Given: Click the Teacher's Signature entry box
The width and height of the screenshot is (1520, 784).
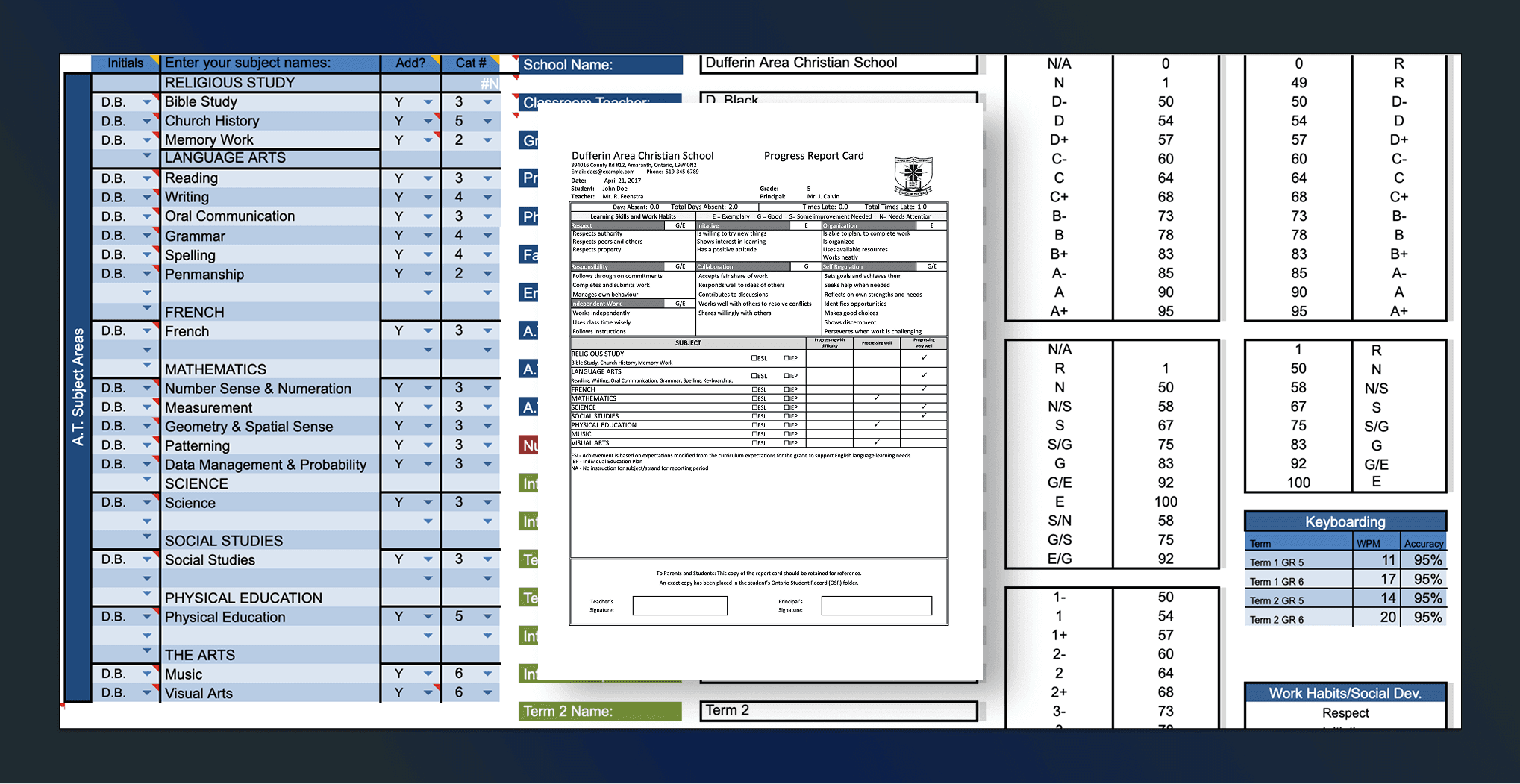Looking at the screenshot, I should point(679,605).
